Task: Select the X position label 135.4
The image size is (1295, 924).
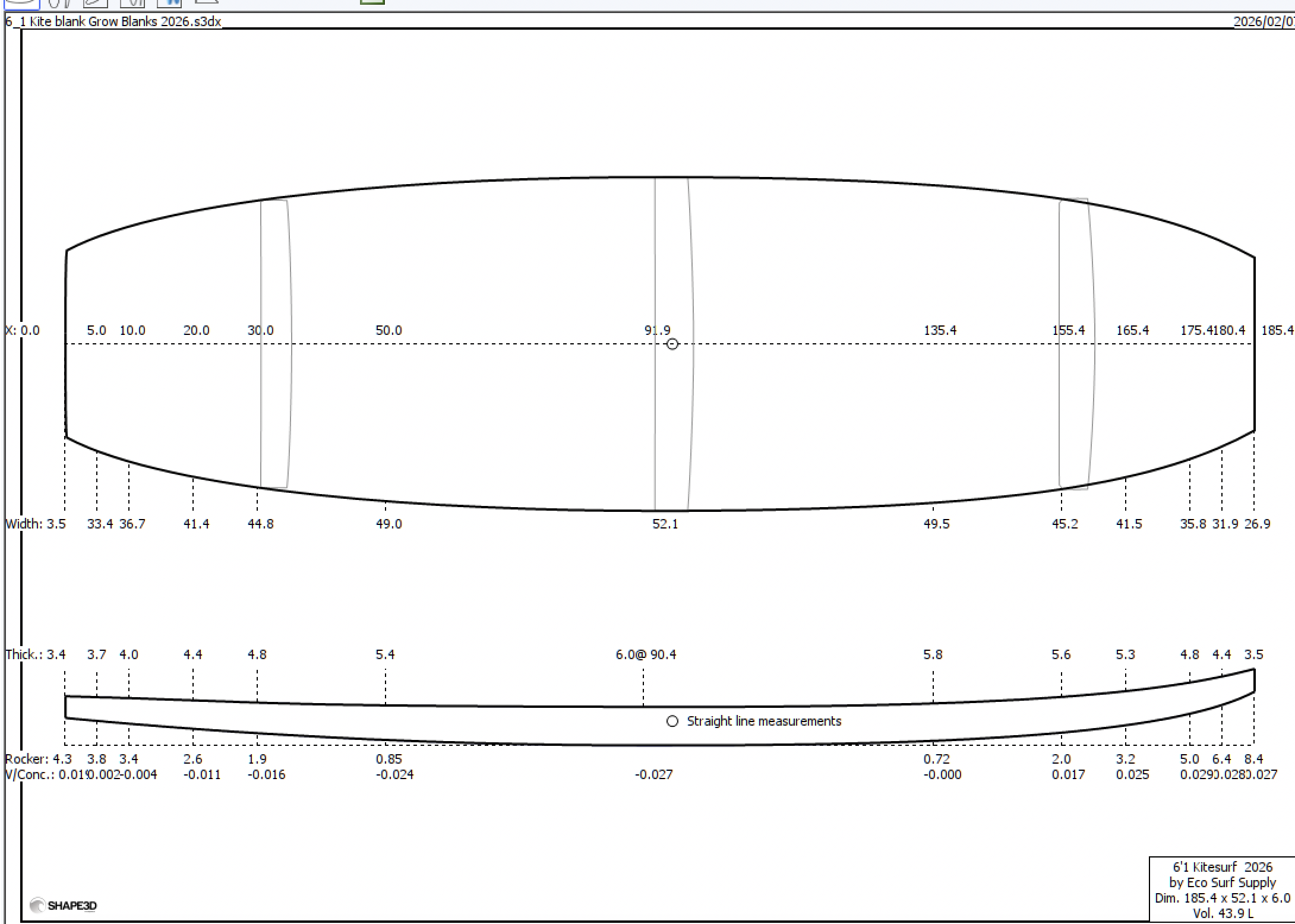Action: click(940, 330)
